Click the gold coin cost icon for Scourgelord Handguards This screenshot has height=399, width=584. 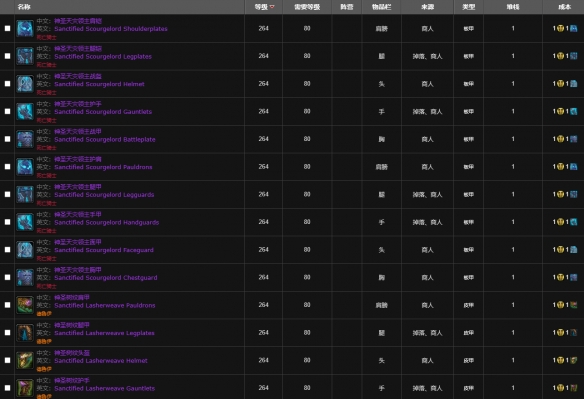(x=560, y=222)
